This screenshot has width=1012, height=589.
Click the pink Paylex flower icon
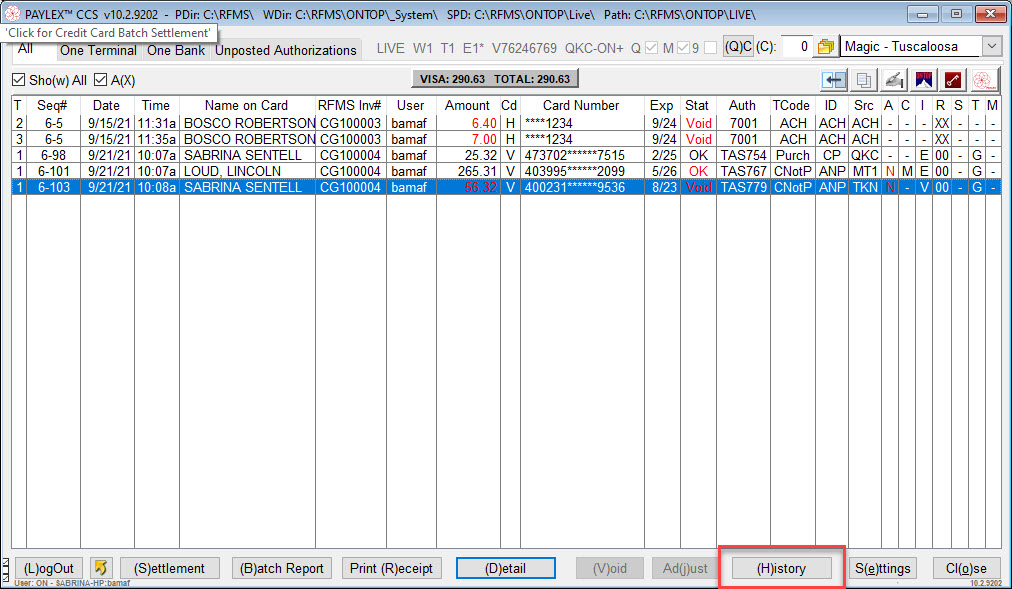pos(983,80)
